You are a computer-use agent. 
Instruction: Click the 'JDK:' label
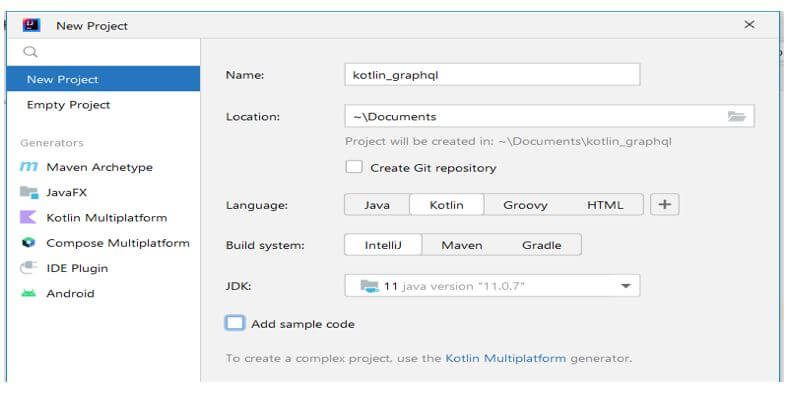click(238, 286)
